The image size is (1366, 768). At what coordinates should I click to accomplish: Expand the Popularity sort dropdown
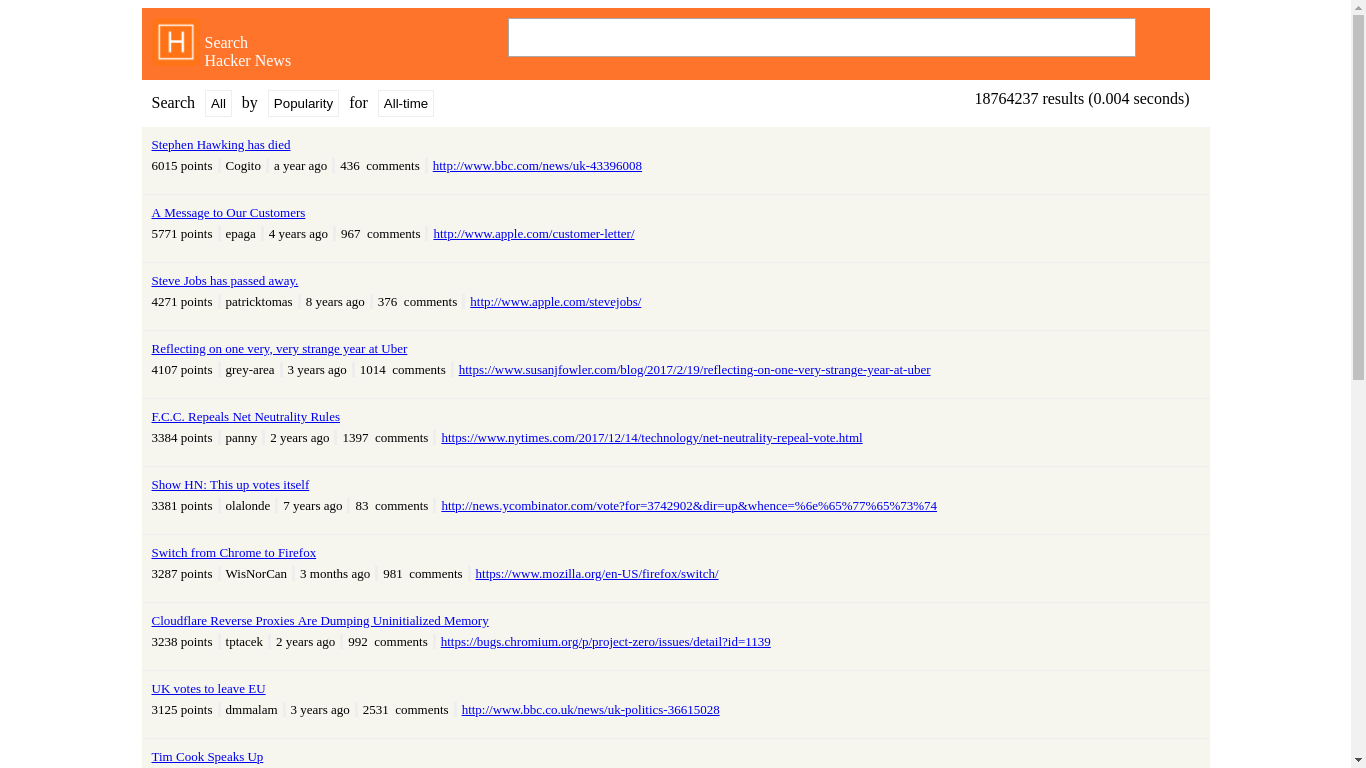coord(303,103)
